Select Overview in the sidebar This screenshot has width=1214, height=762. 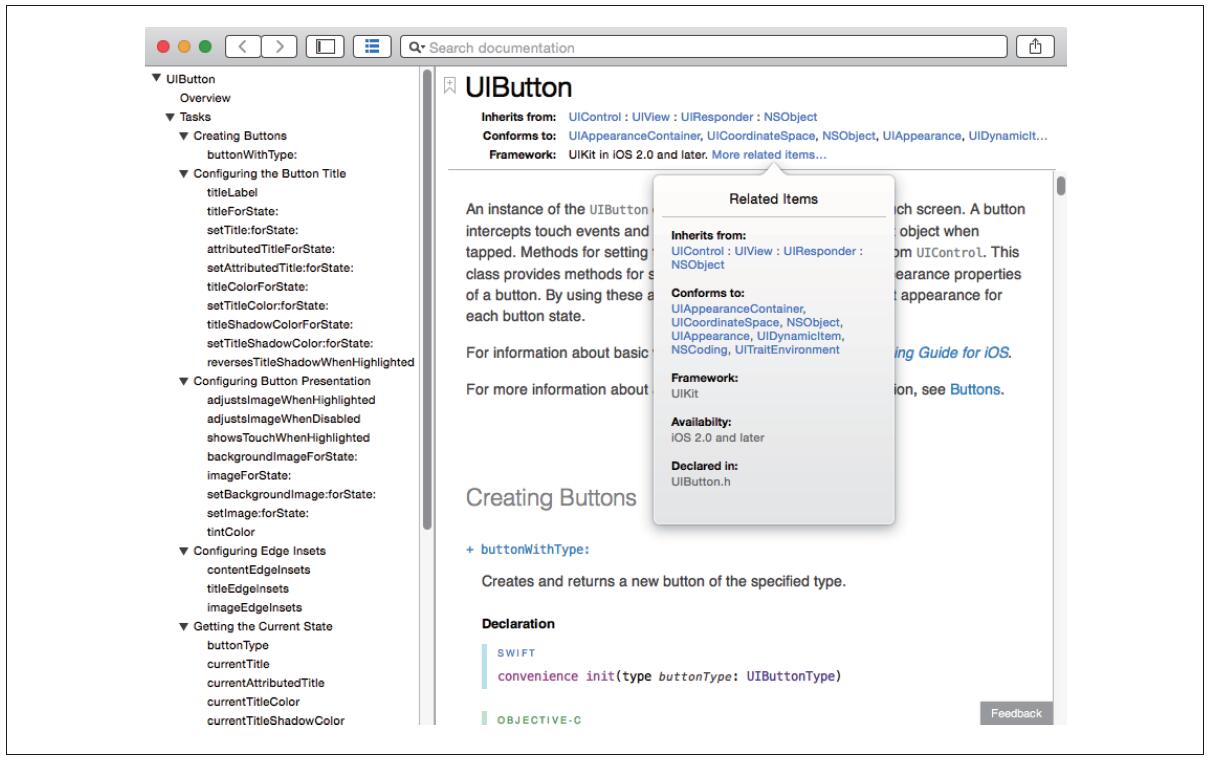(205, 98)
